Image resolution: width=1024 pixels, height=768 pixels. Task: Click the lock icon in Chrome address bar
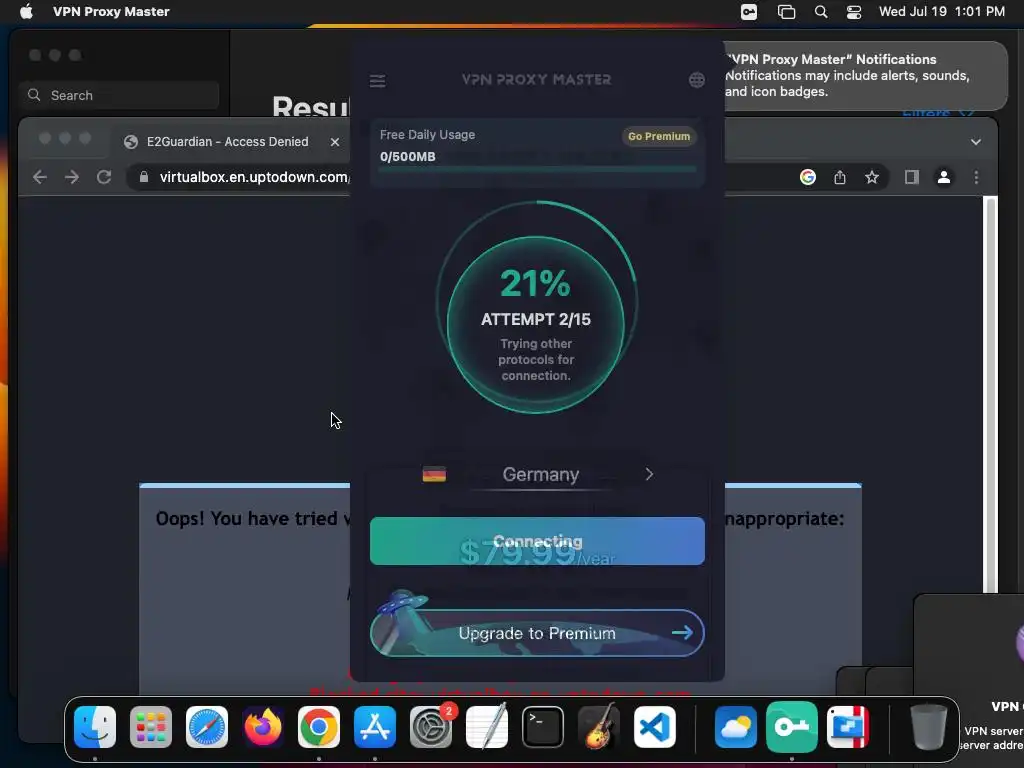click(144, 177)
